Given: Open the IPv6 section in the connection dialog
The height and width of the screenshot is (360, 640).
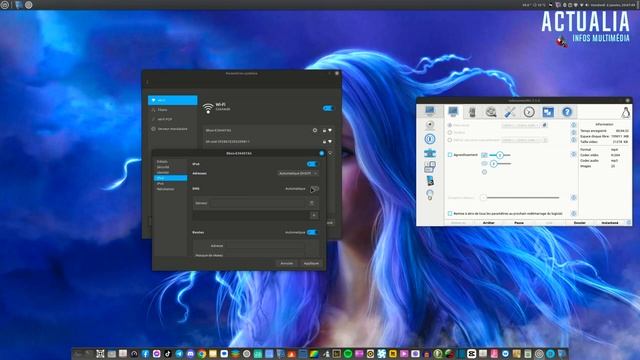Looking at the screenshot, I should tap(171, 184).
